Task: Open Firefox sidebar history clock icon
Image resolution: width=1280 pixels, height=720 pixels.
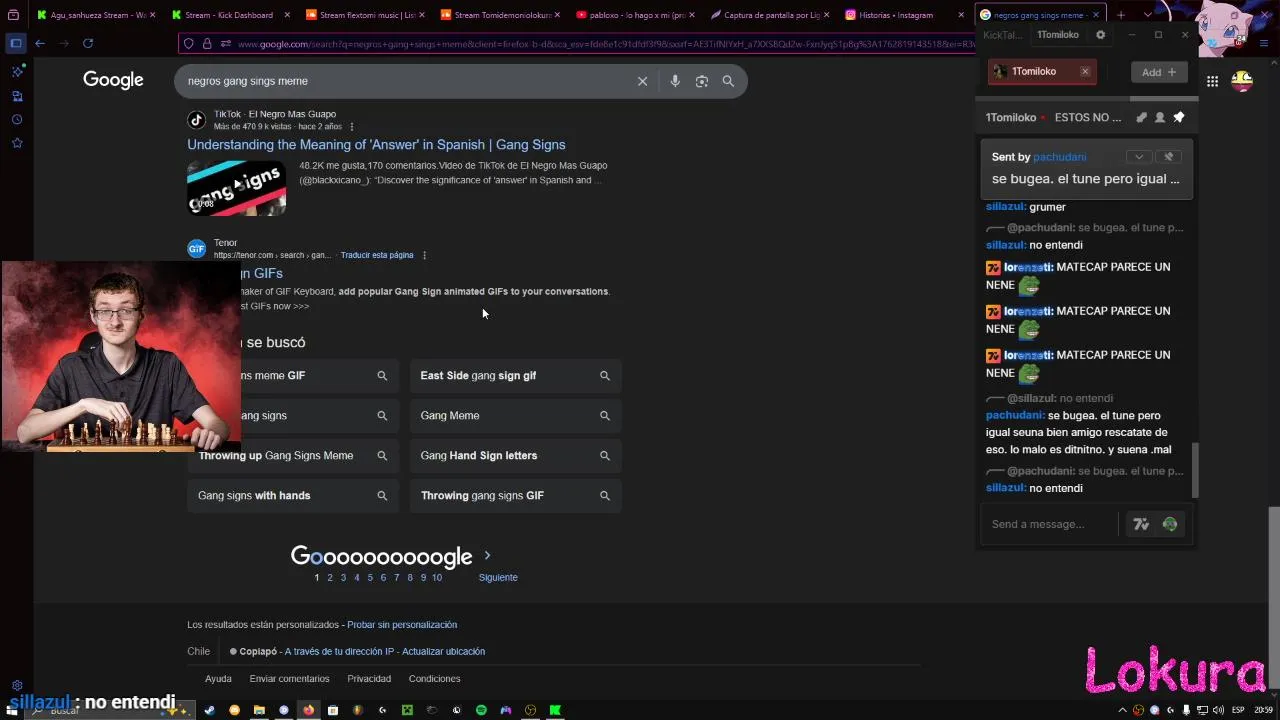Action: point(17,119)
